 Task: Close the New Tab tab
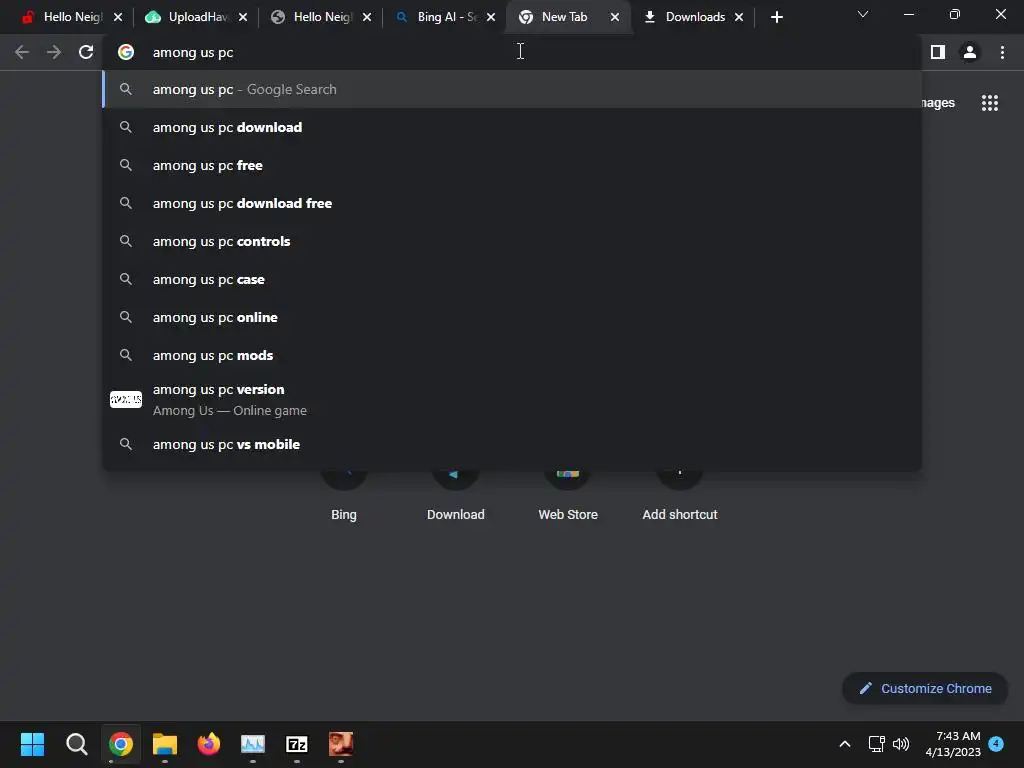point(615,17)
